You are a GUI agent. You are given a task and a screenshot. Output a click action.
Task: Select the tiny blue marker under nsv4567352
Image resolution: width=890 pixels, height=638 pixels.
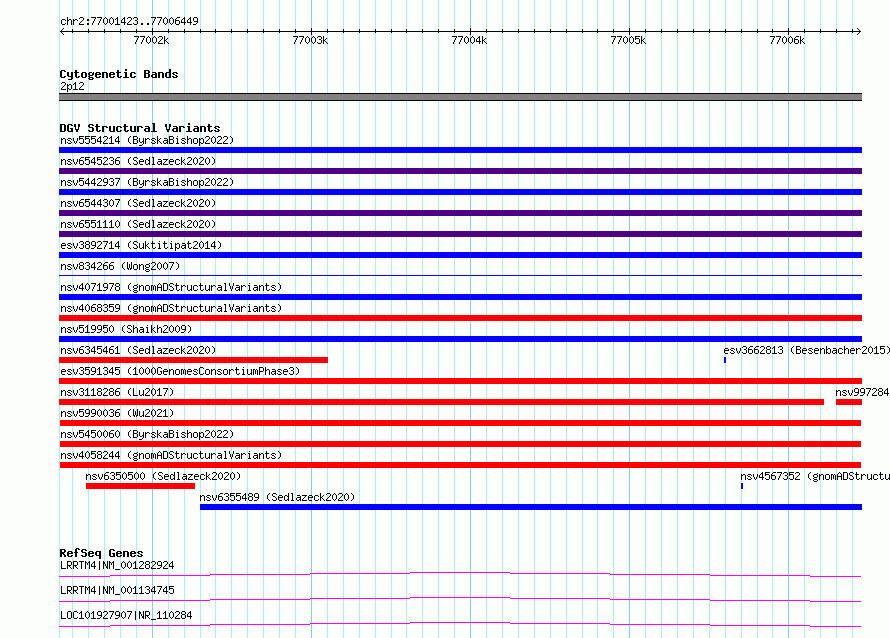click(742, 486)
